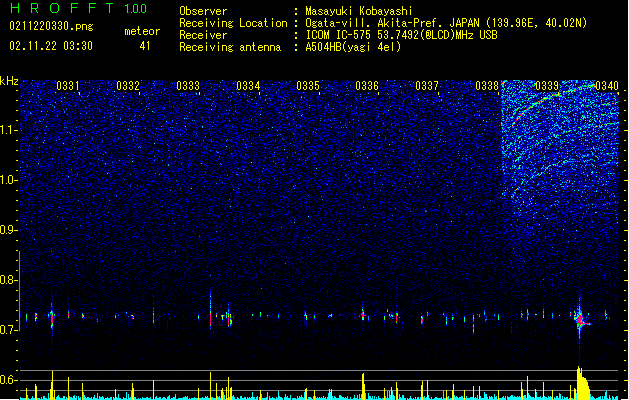The image size is (629, 400).
Task: Click antenna text A504HB(yagi 4el)
Action: point(353,47)
